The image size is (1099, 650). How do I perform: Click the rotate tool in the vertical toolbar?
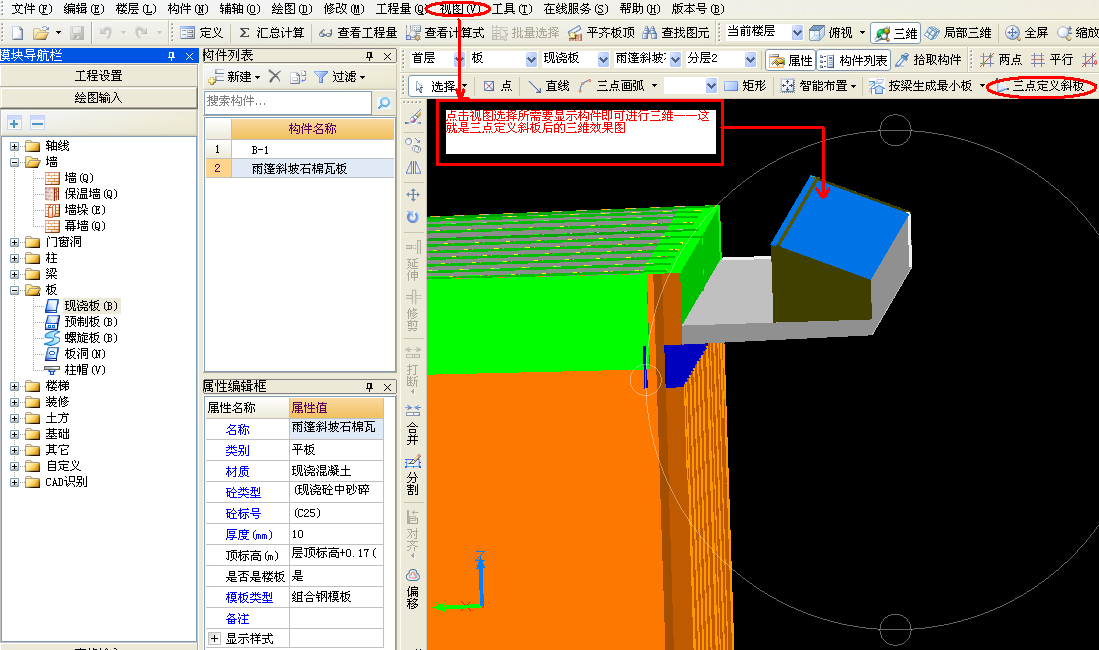pos(413,217)
